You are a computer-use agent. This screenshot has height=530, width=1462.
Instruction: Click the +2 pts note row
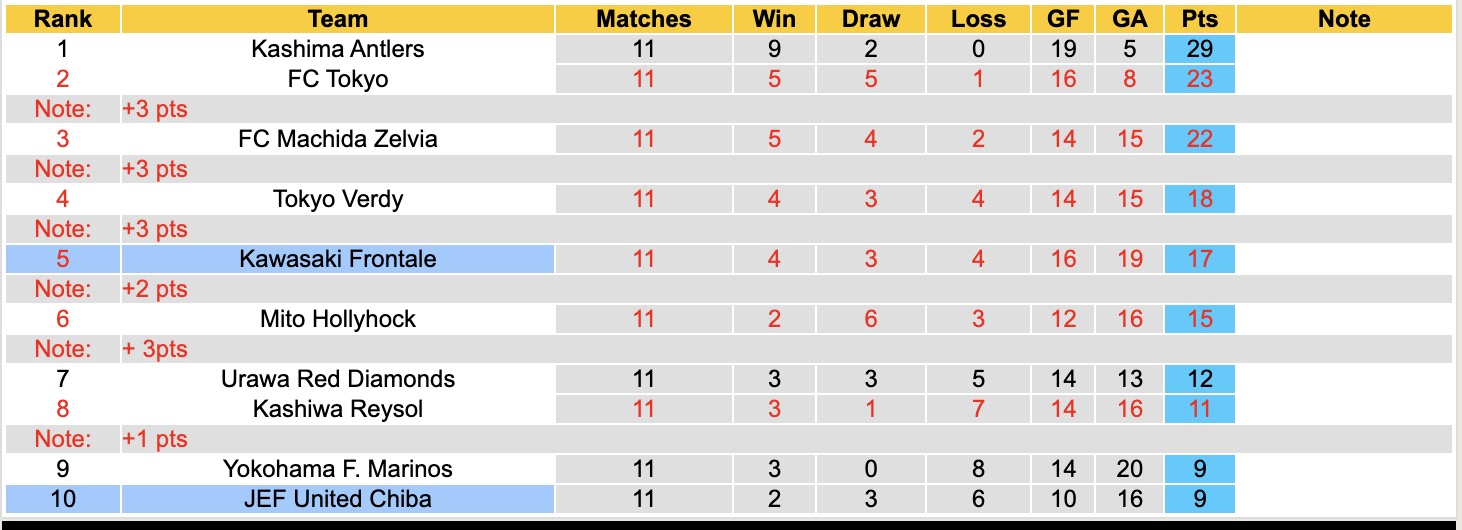tap(155, 289)
